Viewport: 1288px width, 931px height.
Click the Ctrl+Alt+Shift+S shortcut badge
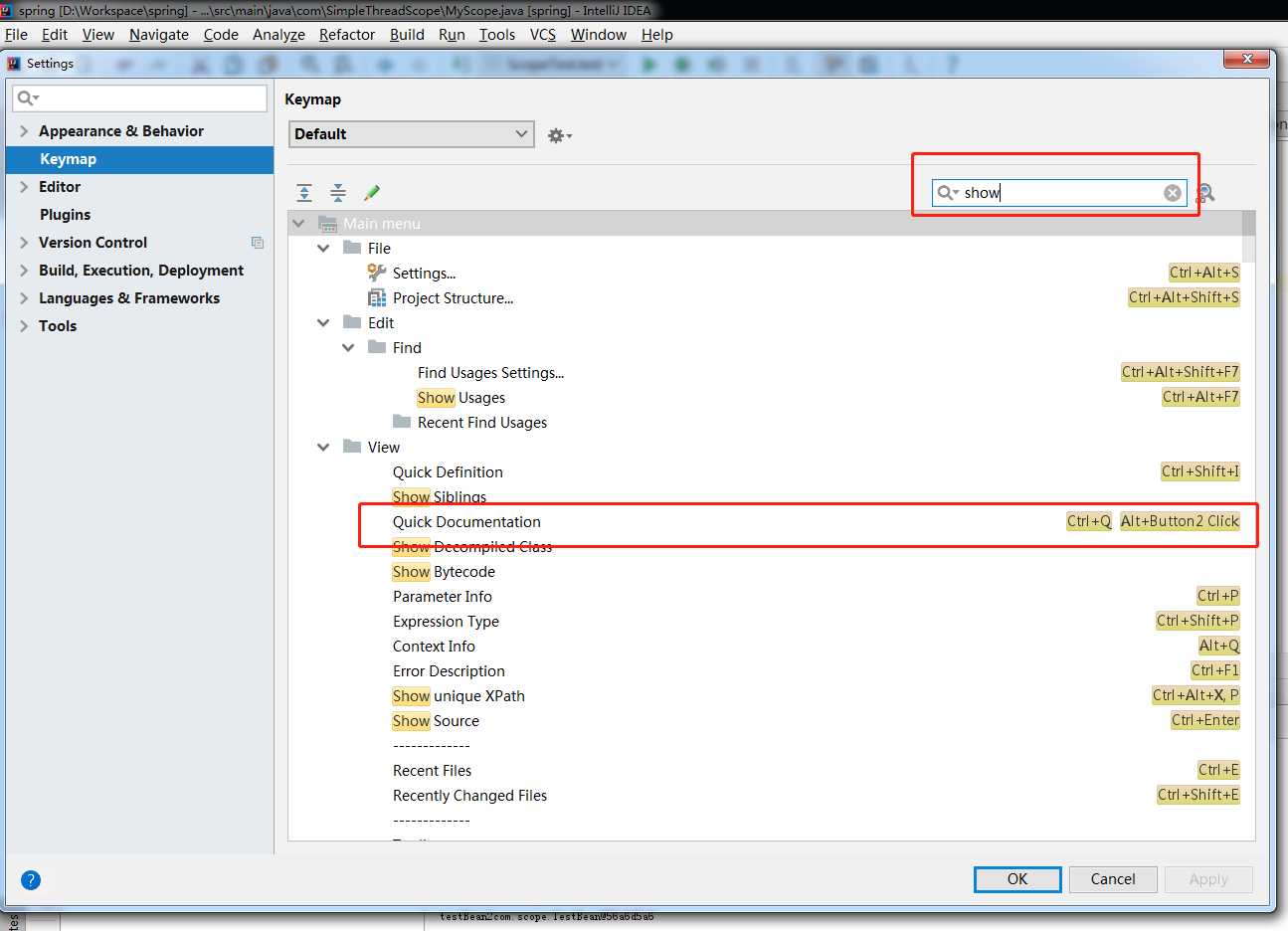tap(1184, 297)
